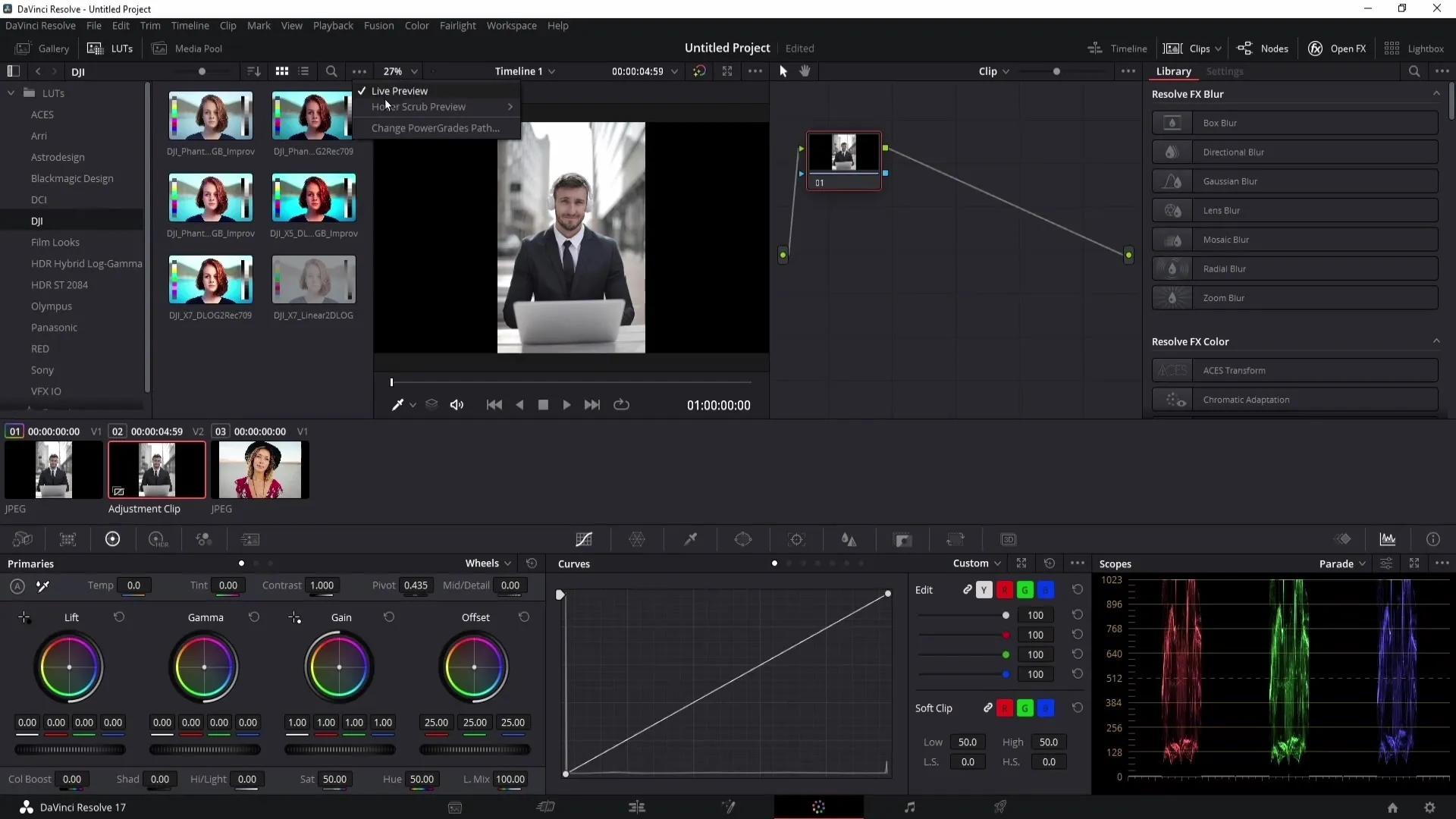Viewport: 1456px width, 819px height.
Task: Select the Color Warper tool icon
Action: coord(637,539)
